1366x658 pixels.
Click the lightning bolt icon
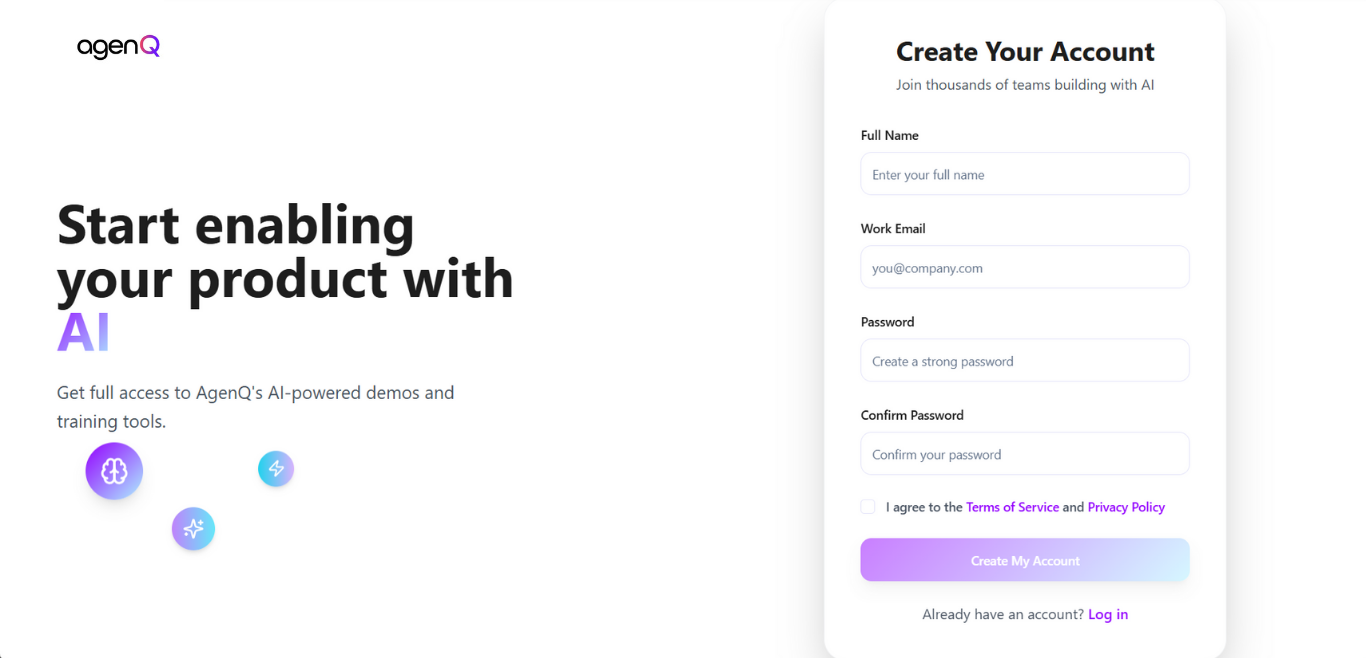tap(276, 468)
